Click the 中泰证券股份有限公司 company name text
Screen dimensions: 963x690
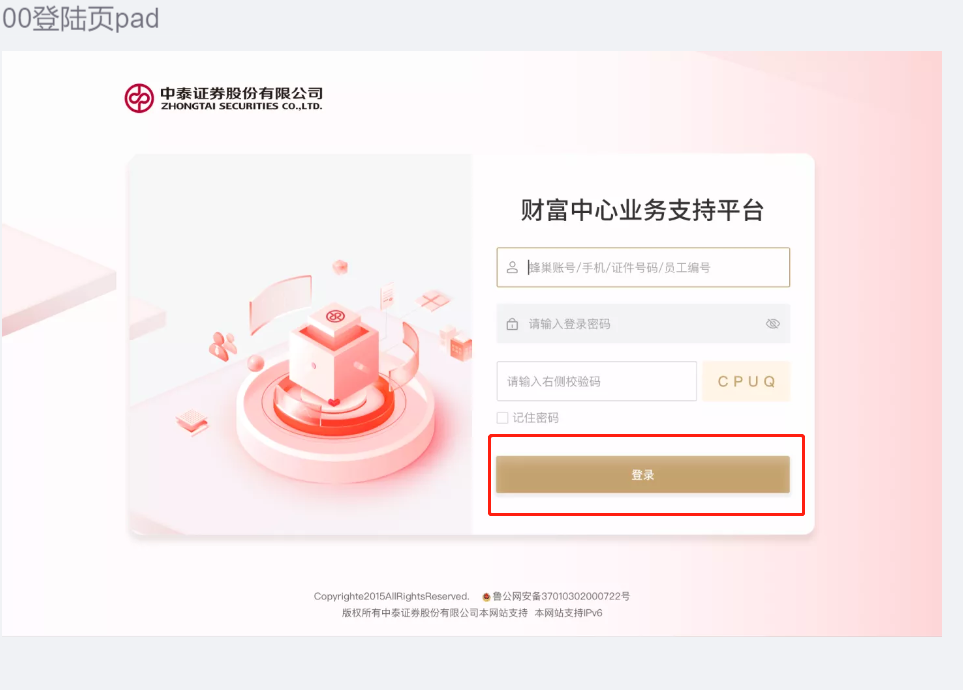[x=241, y=93]
